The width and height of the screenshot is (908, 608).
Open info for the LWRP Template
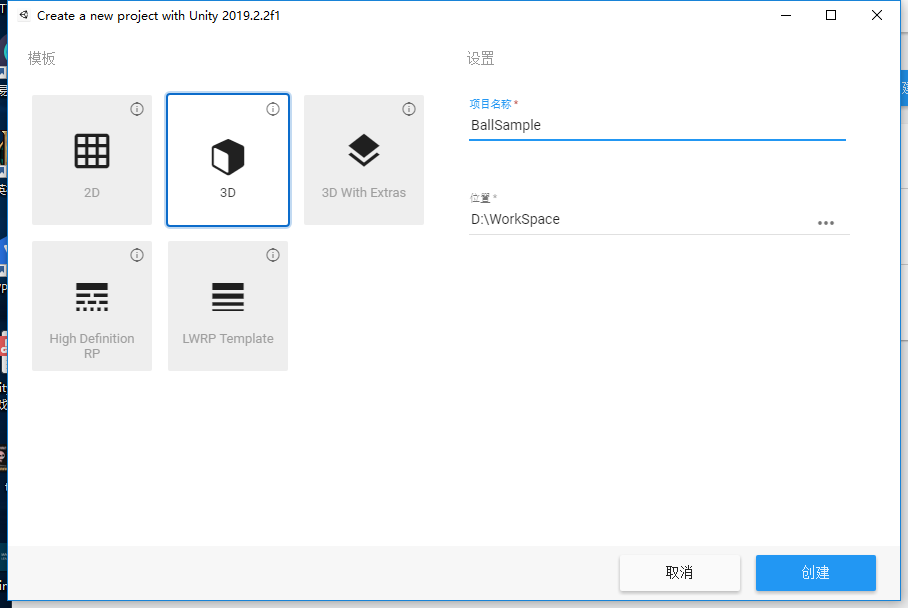coord(273,255)
